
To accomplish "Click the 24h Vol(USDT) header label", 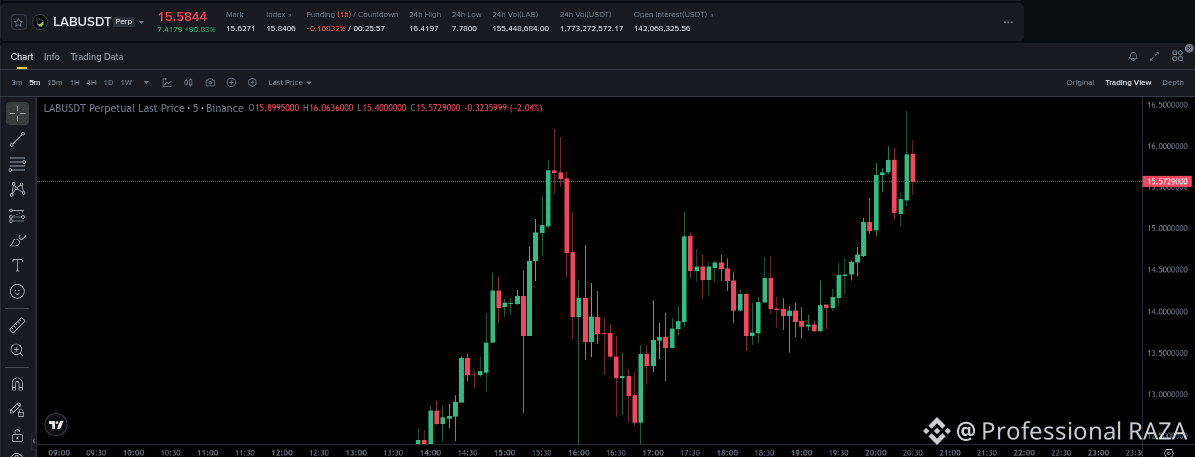I will (x=584, y=14).
